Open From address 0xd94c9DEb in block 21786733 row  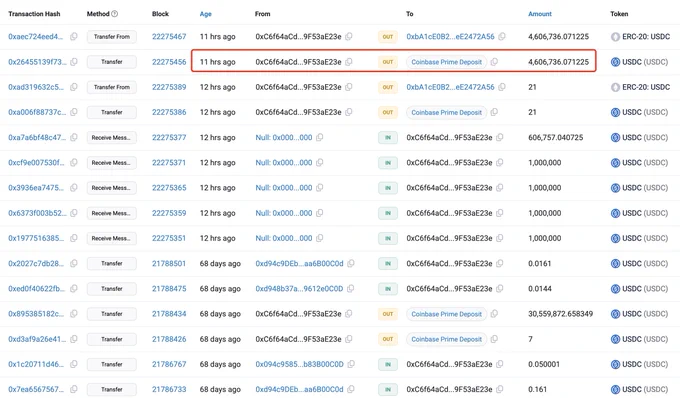click(299, 389)
